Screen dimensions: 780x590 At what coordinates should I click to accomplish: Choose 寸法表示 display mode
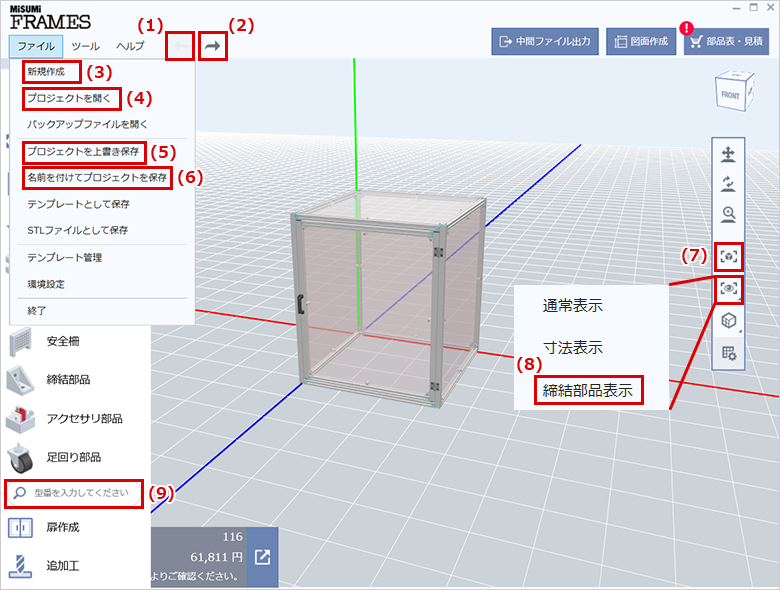click(573, 348)
